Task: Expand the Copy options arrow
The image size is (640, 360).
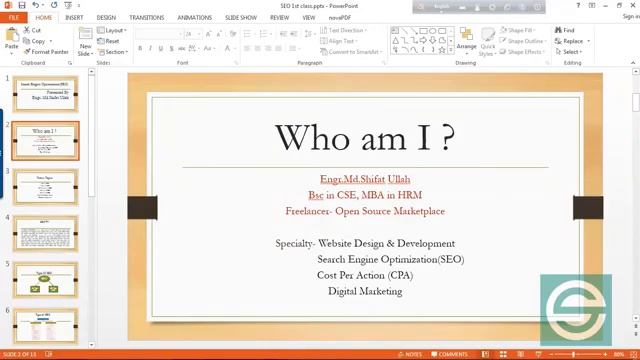Action: click(x=51, y=41)
